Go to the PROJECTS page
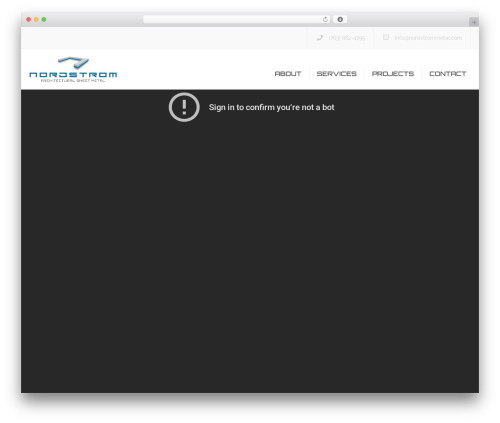Screen dimensions: 500x423 [x=393, y=74]
